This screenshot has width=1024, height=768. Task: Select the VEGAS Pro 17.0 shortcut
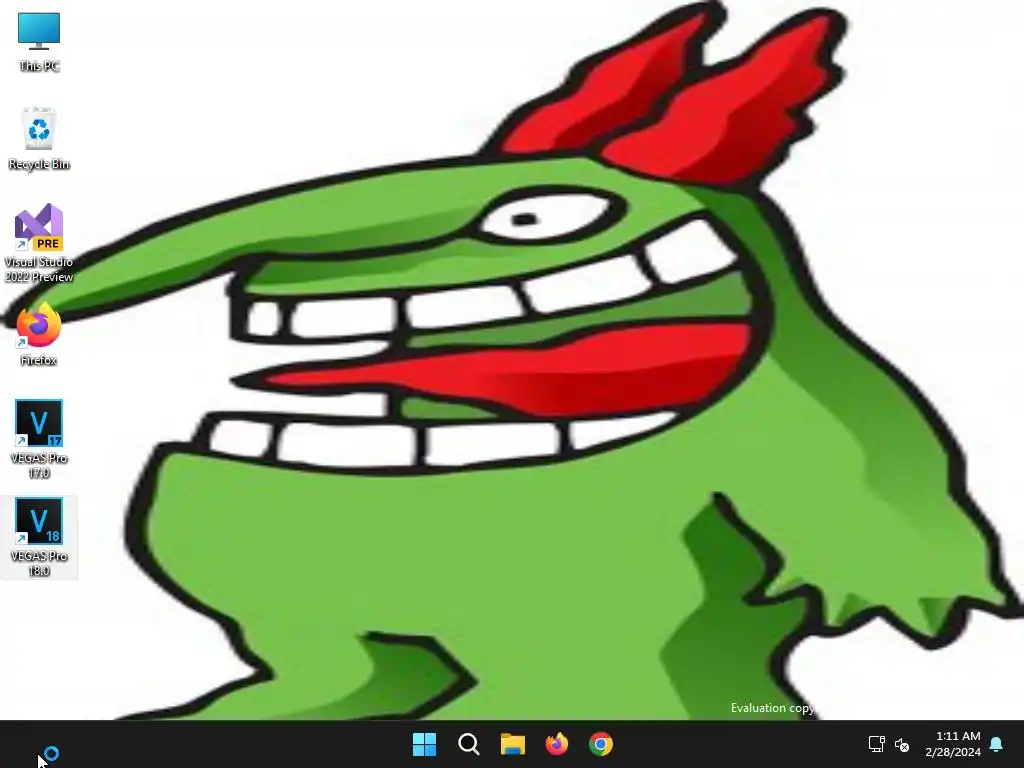point(39,439)
